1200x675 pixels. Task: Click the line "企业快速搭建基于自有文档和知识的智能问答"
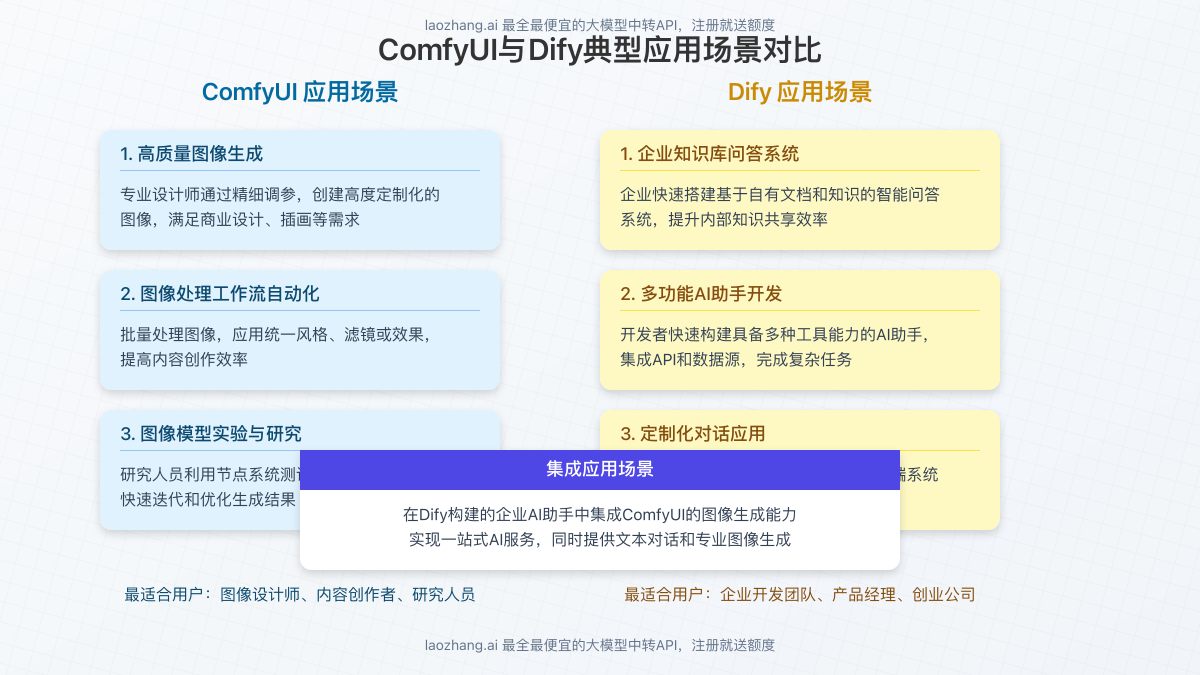[x=780, y=194]
